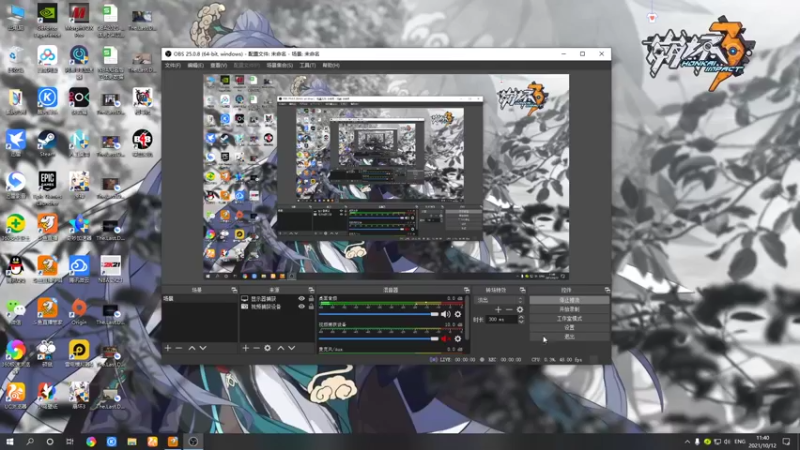This screenshot has height=450, width=800.
Task: Open the Edit menu in OBS
Action: click(x=195, y=65)
